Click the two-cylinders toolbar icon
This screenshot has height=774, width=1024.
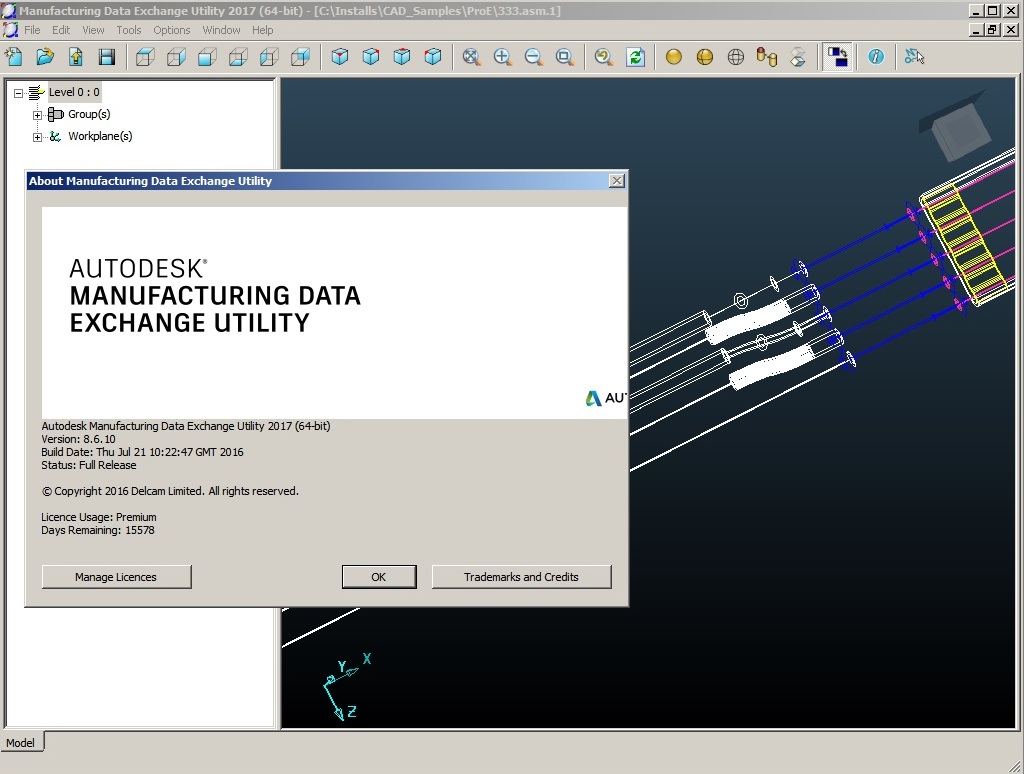tap(767, 57)
